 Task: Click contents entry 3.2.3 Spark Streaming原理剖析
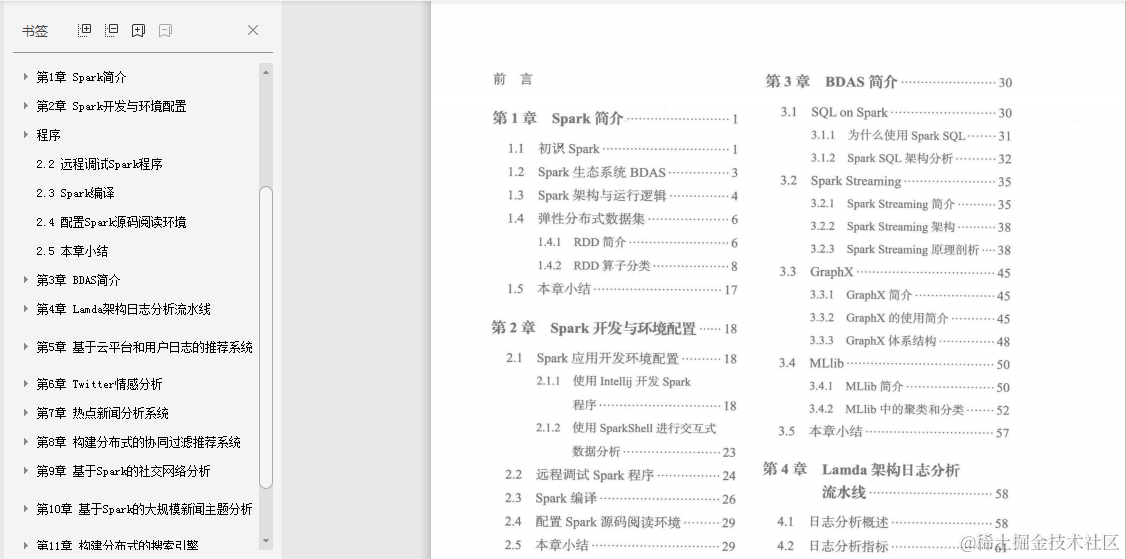coord(894,249)
